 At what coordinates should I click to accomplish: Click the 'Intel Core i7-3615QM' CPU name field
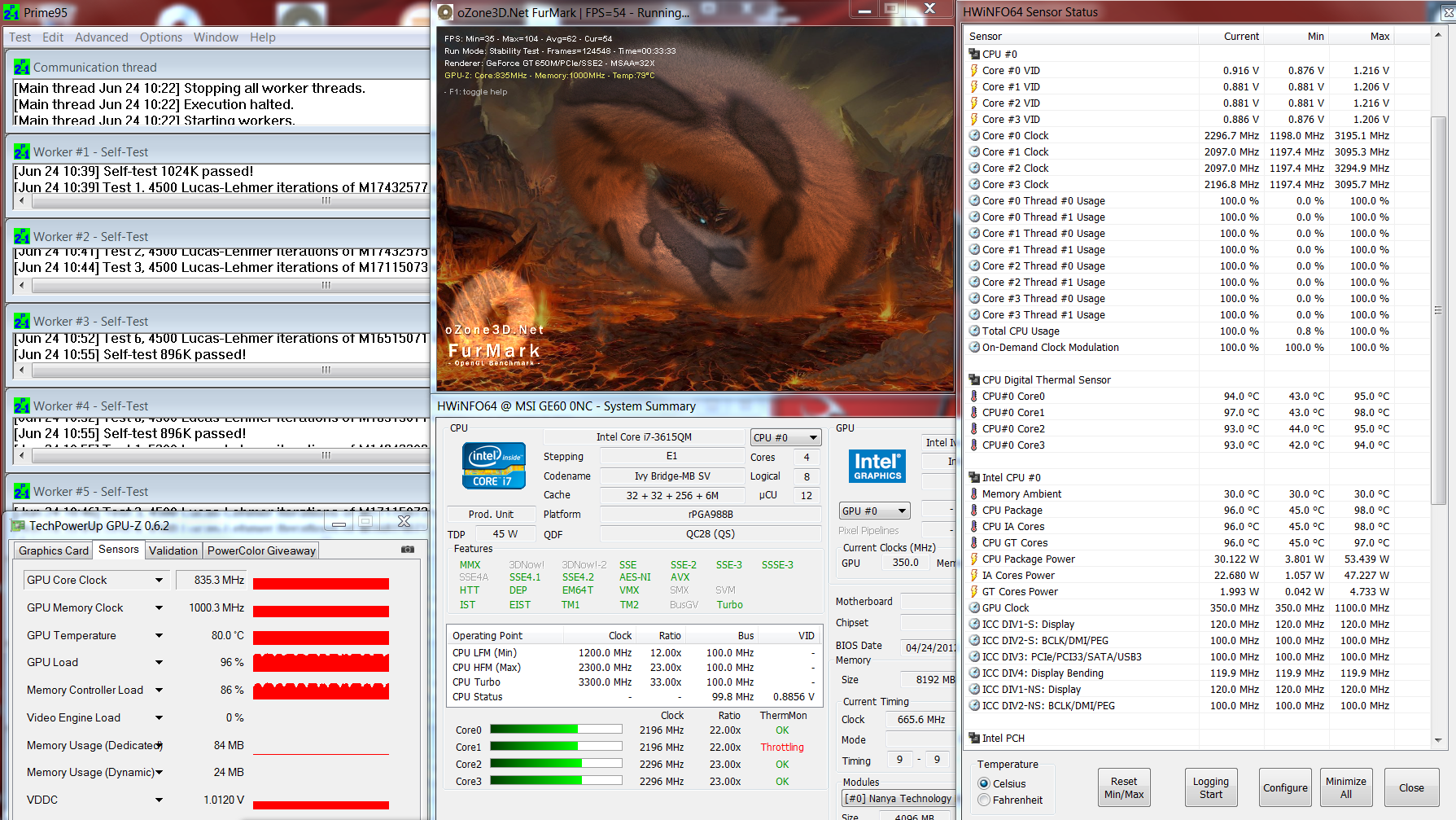(644, 436)
